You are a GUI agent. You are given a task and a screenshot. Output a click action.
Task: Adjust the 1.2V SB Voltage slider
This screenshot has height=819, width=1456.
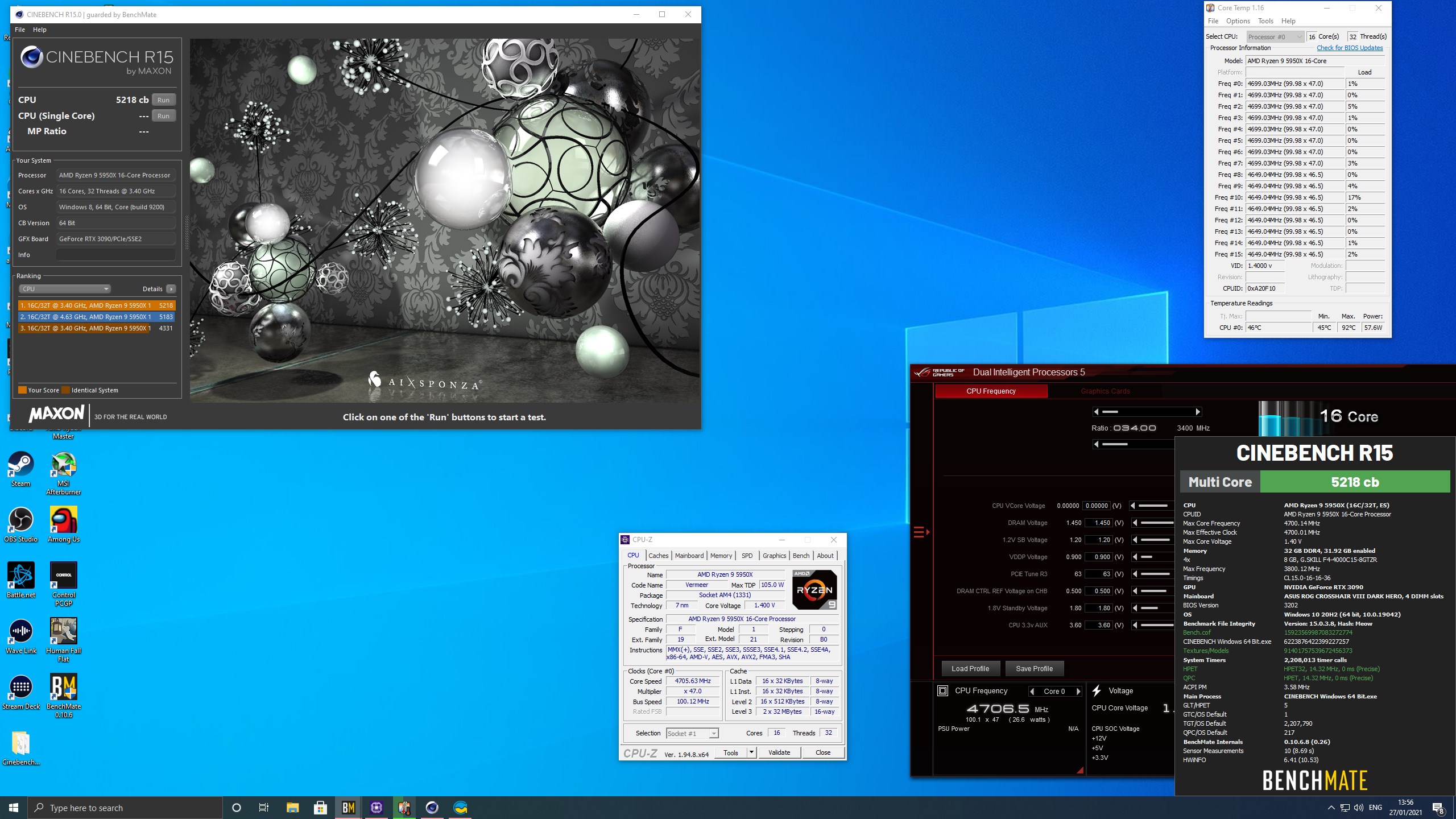pos(1155,540)
